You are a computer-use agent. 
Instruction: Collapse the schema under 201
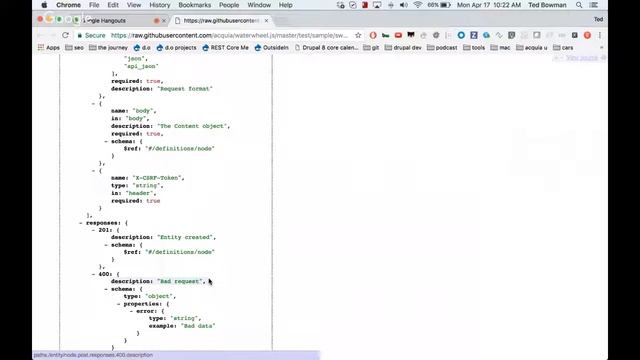(x=106, y=245)
